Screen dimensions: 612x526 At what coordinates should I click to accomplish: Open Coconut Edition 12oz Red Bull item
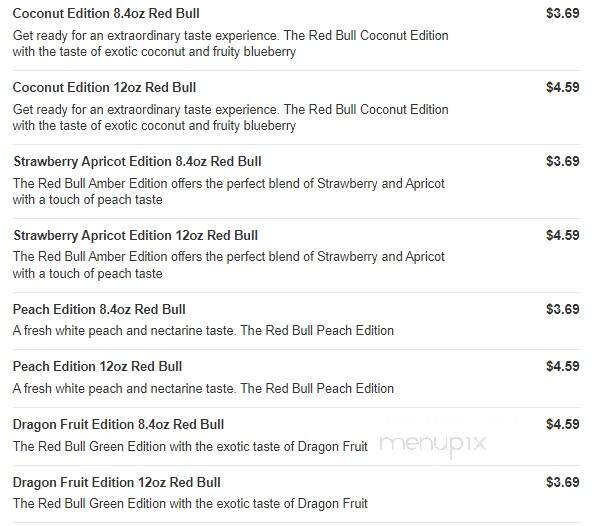coord(104,87)
